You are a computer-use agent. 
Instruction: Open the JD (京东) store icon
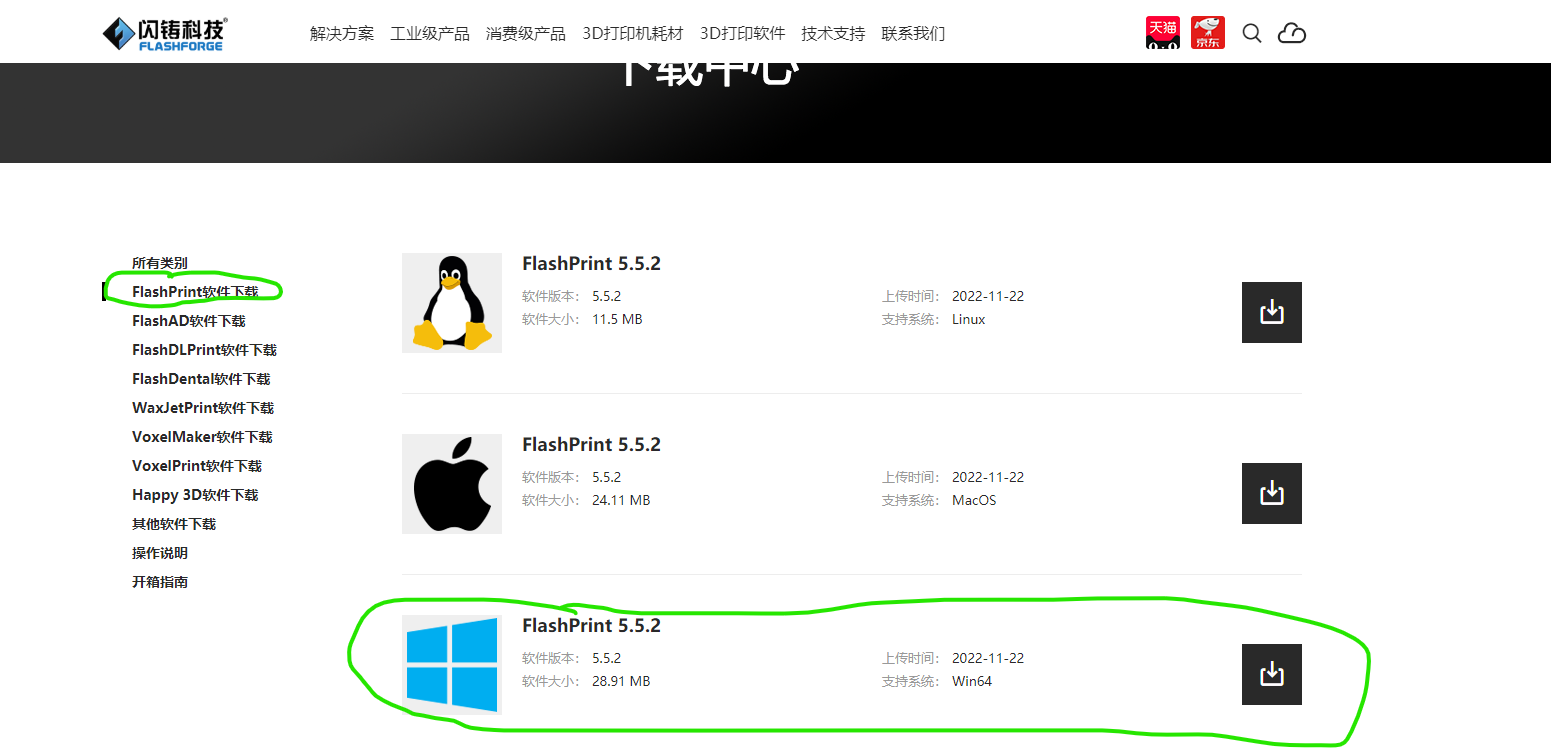1208,32
